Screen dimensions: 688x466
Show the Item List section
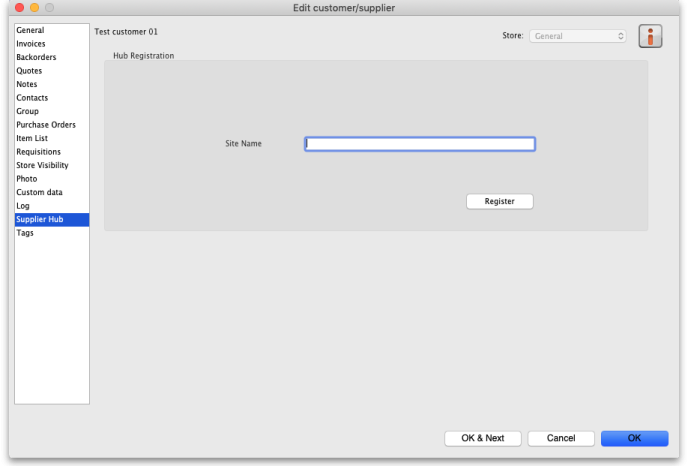click(x=32, y=139)
